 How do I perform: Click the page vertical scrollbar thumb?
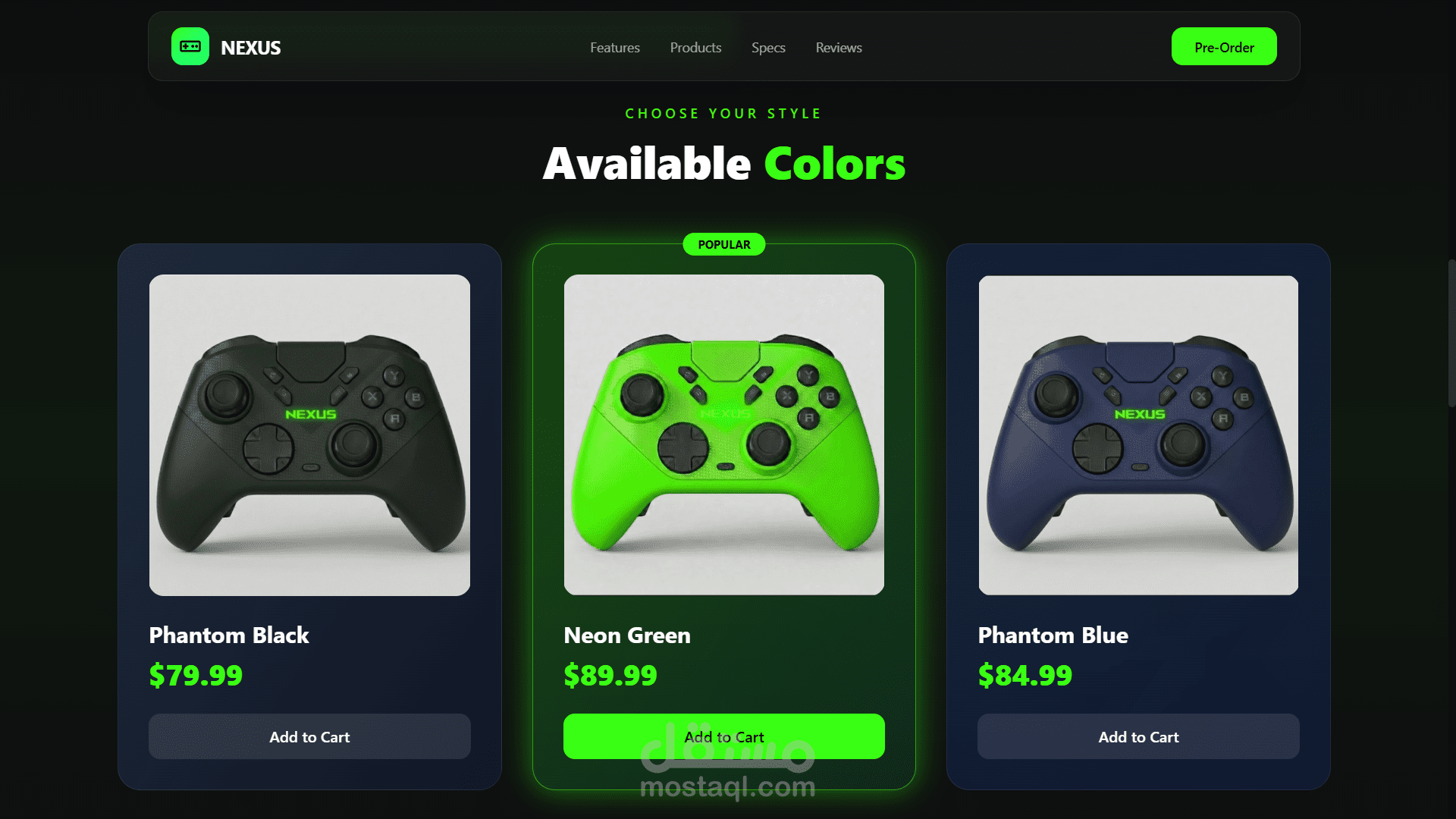point(1451,334)
